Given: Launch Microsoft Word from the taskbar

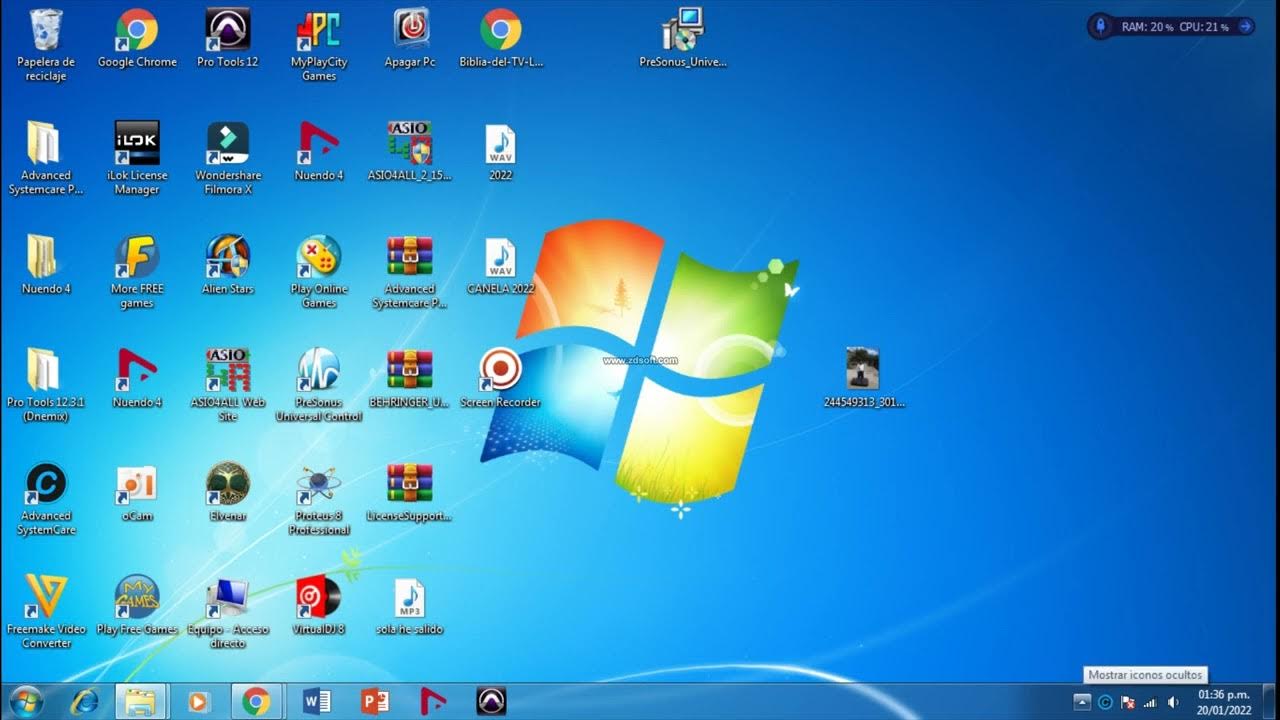Looking at the screenshot, I should (x=316, y=702).
